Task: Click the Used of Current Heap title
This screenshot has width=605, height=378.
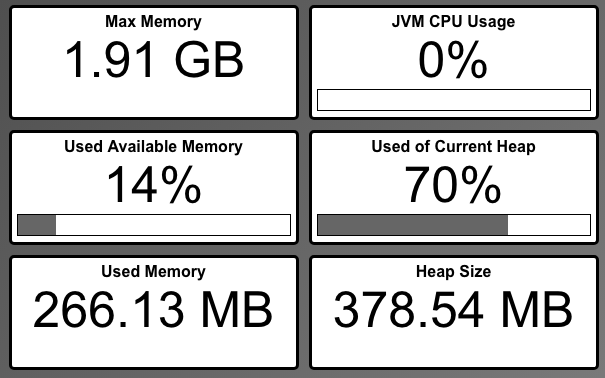Action: [x=453, y=147]
